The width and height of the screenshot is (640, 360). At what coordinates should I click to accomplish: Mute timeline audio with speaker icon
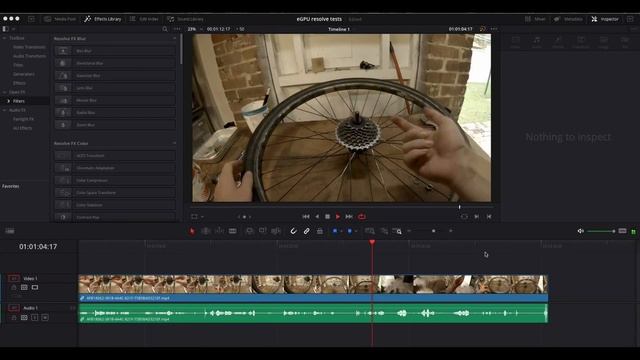tap(580, 231)
